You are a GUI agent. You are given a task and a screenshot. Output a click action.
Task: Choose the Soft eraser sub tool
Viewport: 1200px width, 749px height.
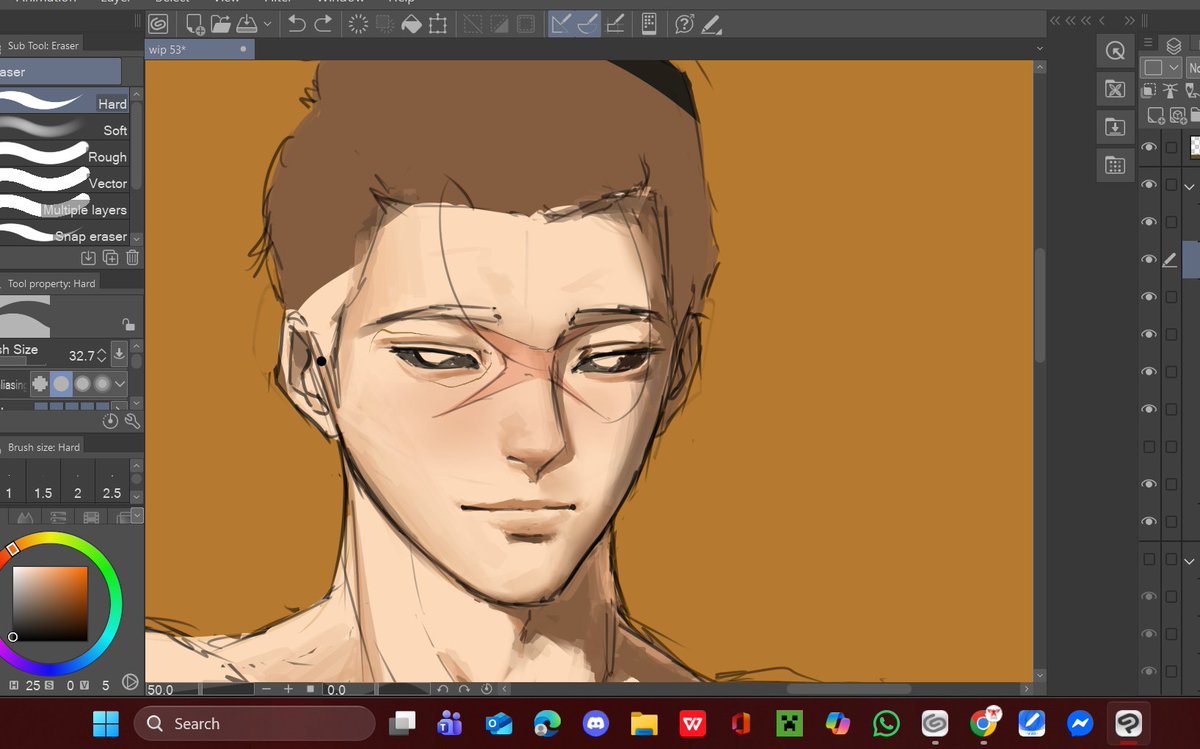click(65, 129)
